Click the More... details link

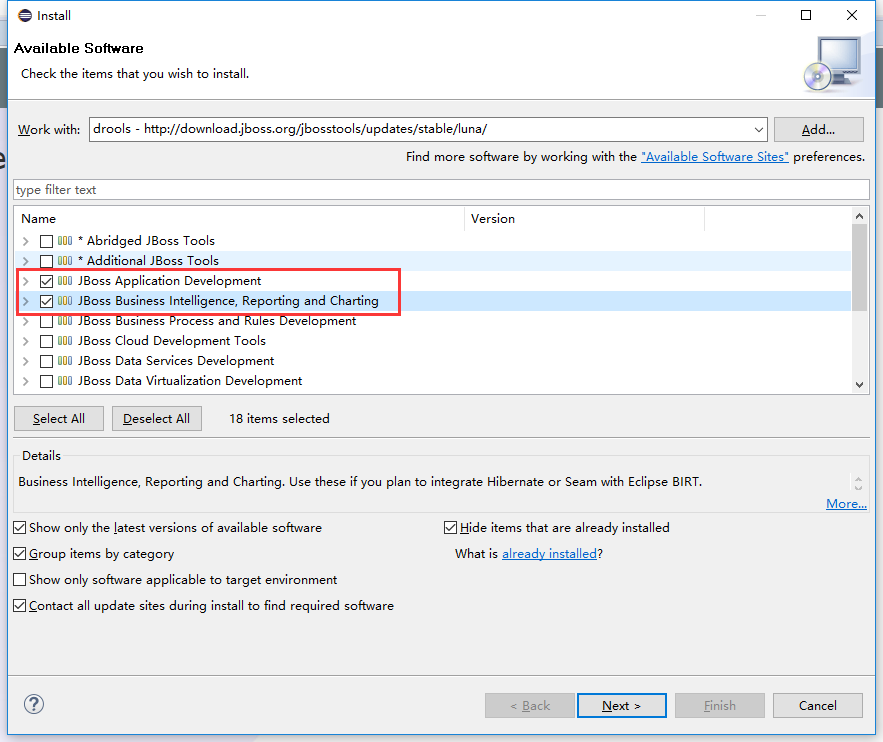[846, 503]
